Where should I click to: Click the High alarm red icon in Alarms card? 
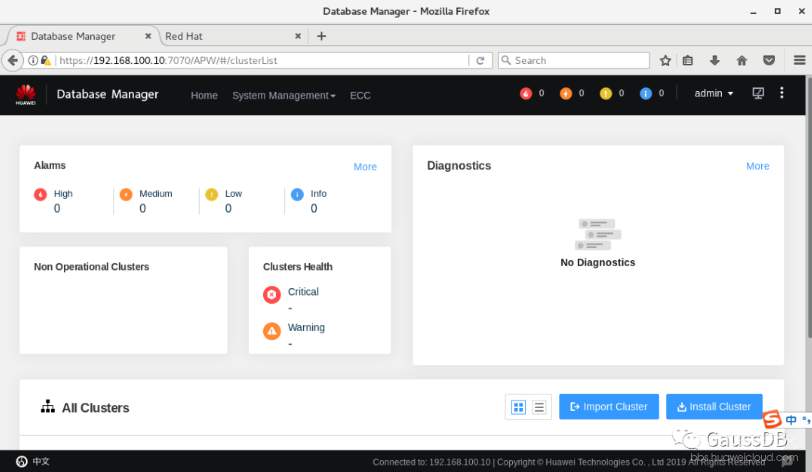tap(40, 194)
